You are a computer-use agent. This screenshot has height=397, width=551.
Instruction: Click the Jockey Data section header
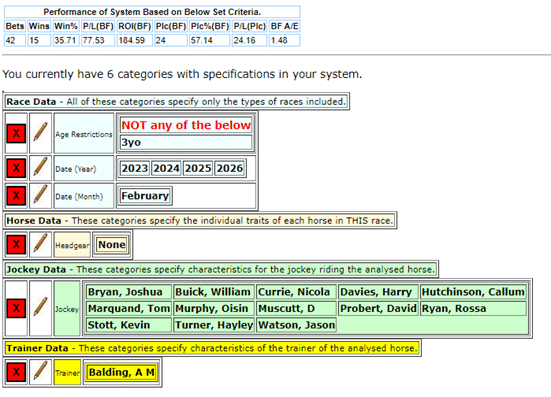click(221, 269)
